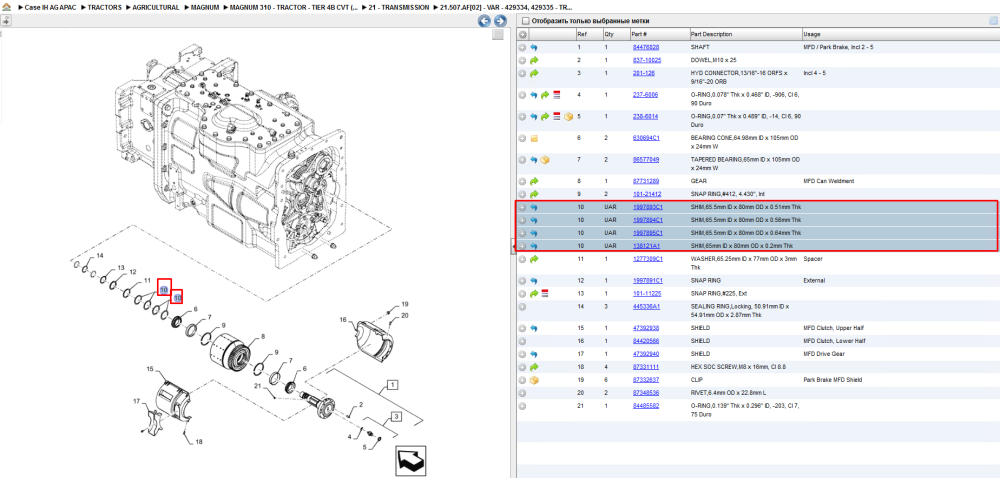Click green arrow icon on HYD CONNECTOR row
The height and width of the screenshot is (478, 1000).
coord(534,73)
